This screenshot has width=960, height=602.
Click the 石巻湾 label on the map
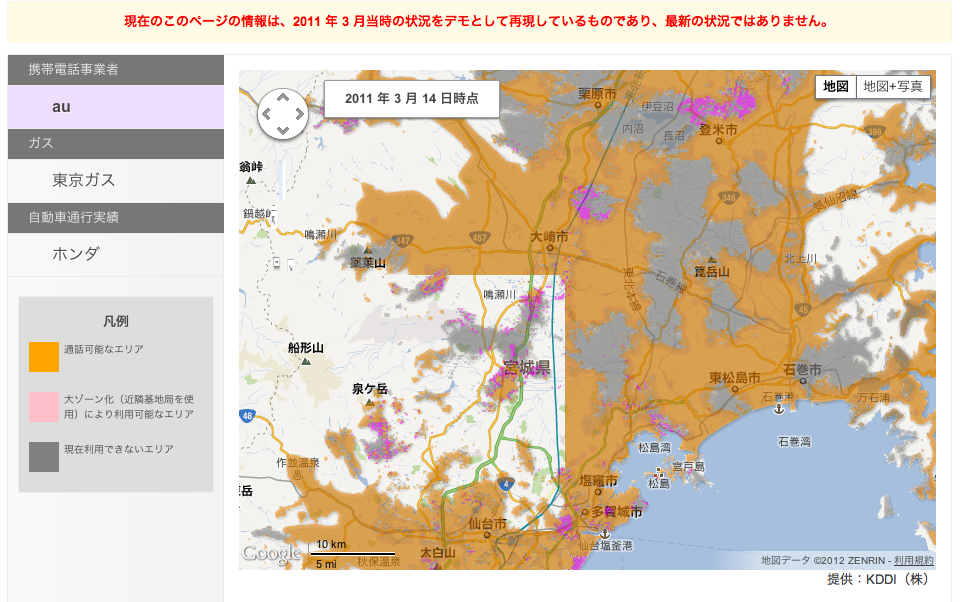click(x=794, y=442)
